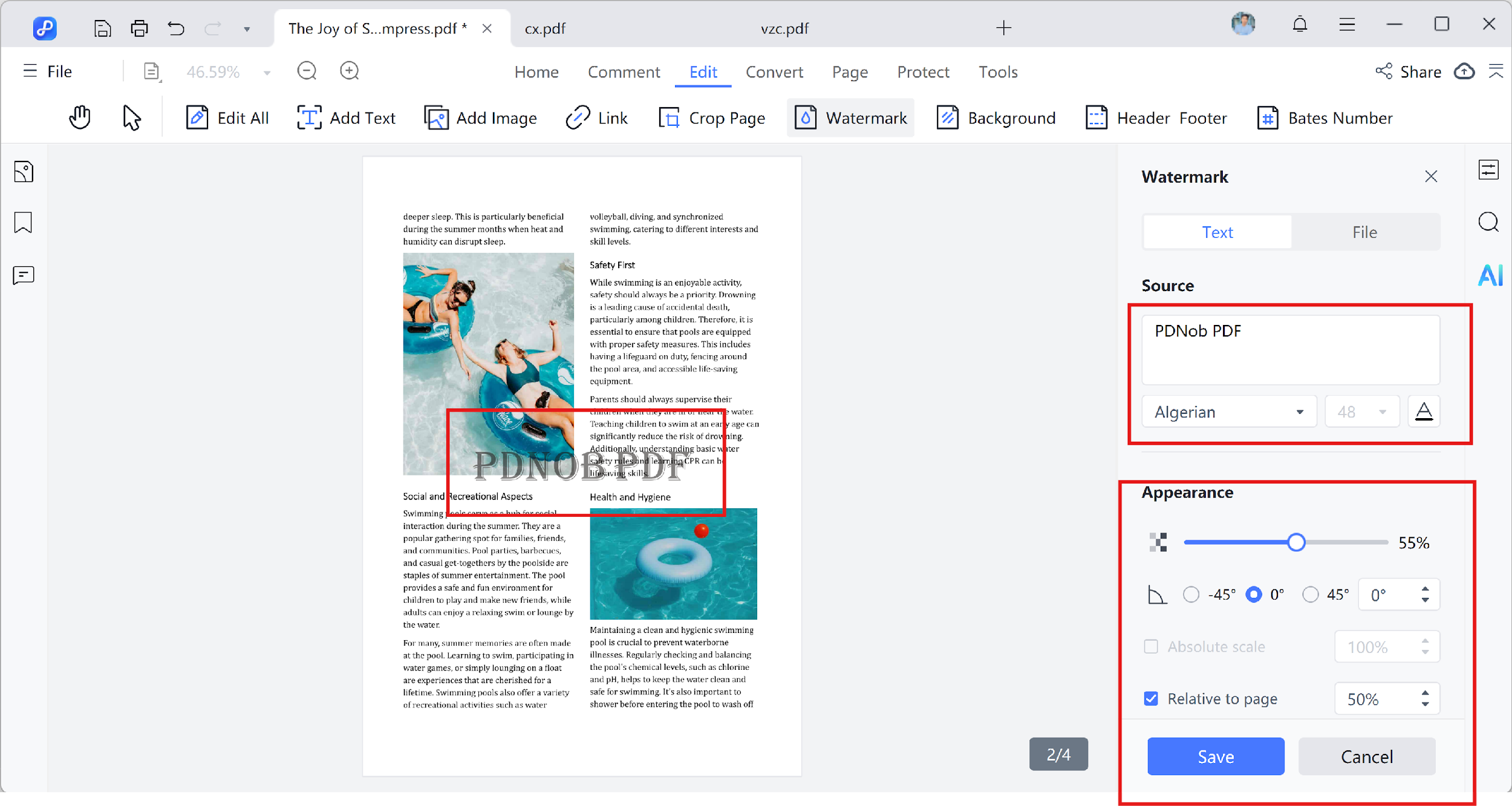Open the Algerian font dropdown
Viewport: 1512px width, 806px height.
point(1228,411)
